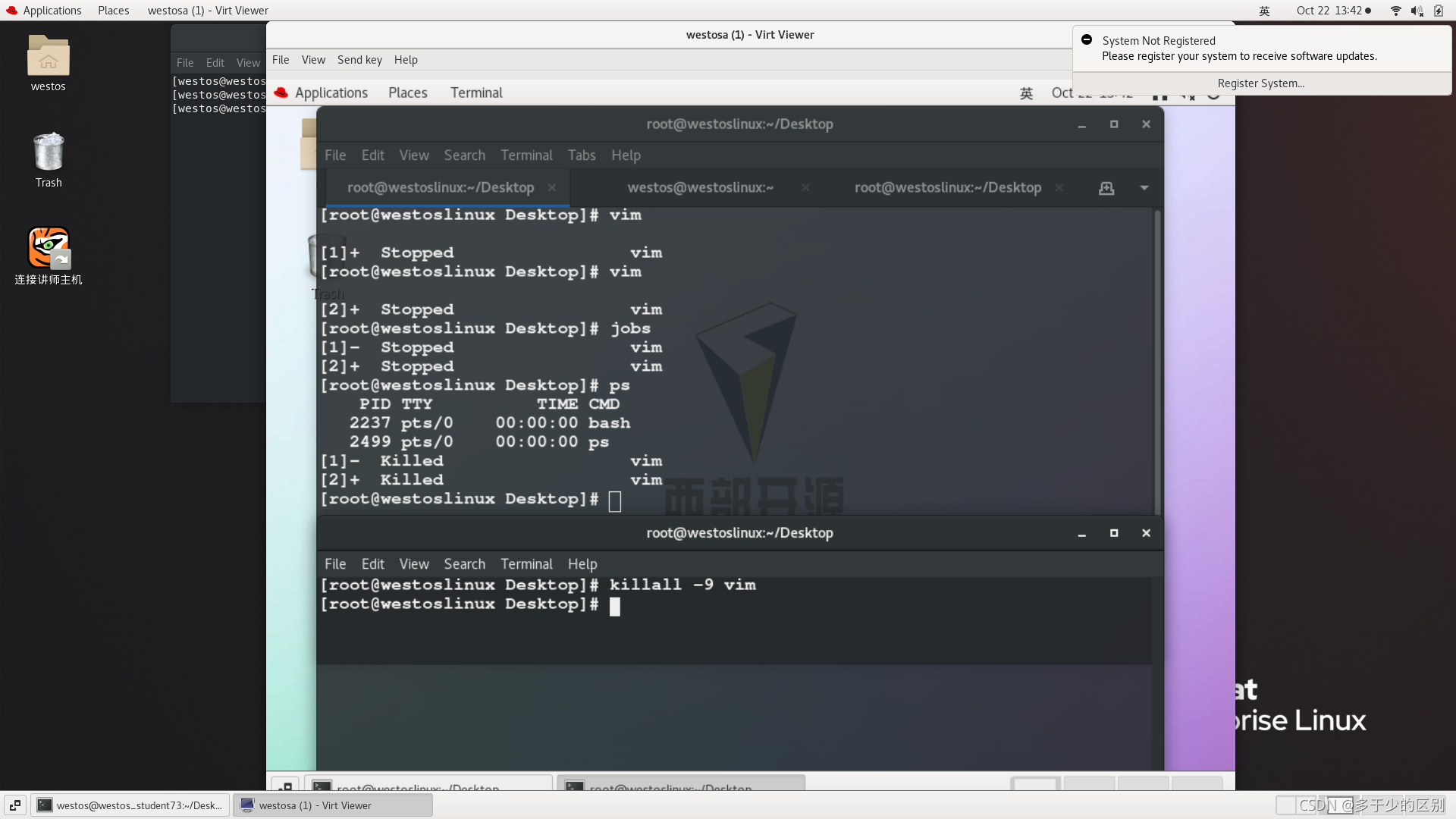Close the third root@westoslinux:~/Desktop tab
The image size is (1456, 819).
1059,187
